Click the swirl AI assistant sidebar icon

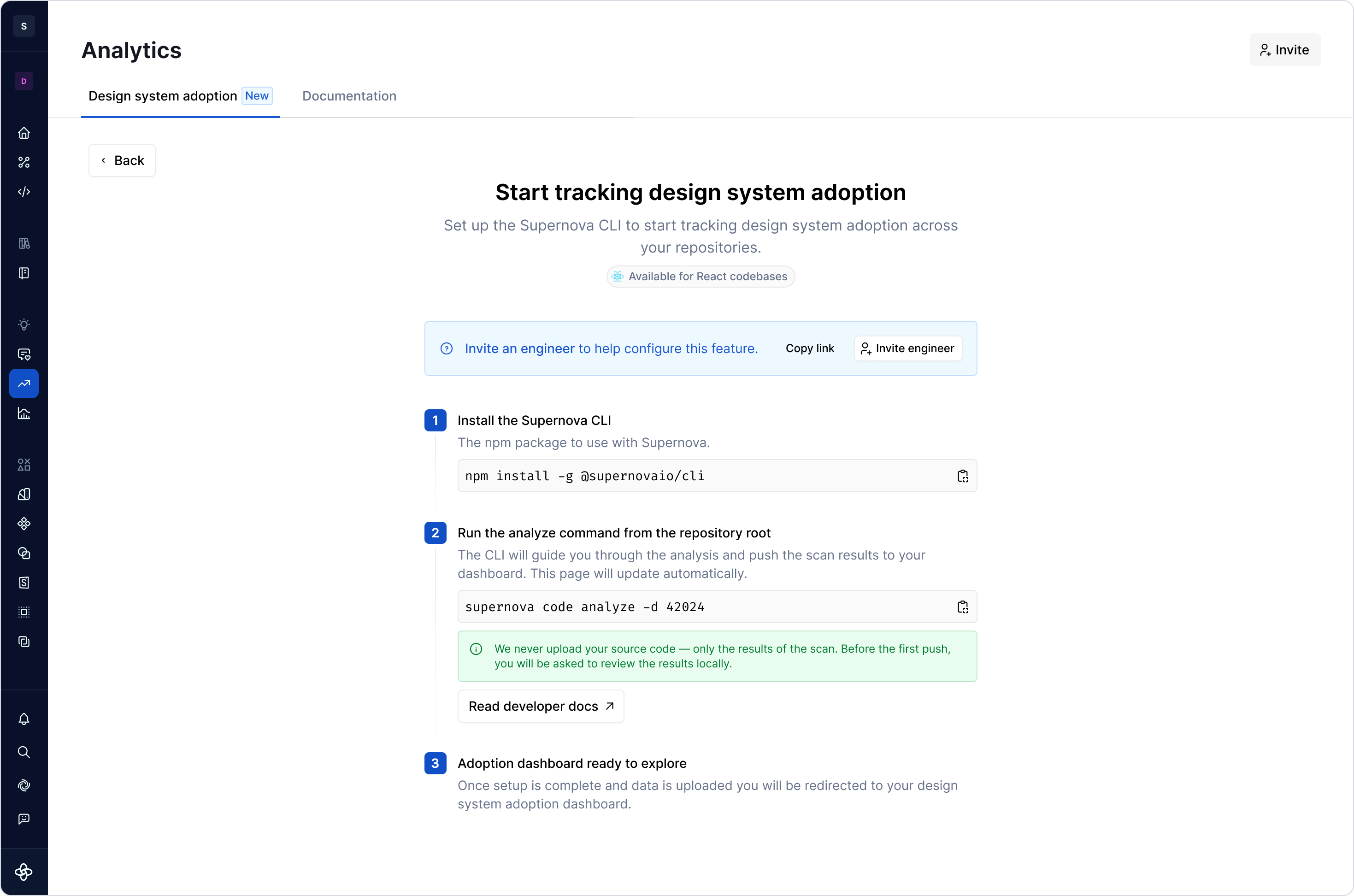(x=24, y=786)
